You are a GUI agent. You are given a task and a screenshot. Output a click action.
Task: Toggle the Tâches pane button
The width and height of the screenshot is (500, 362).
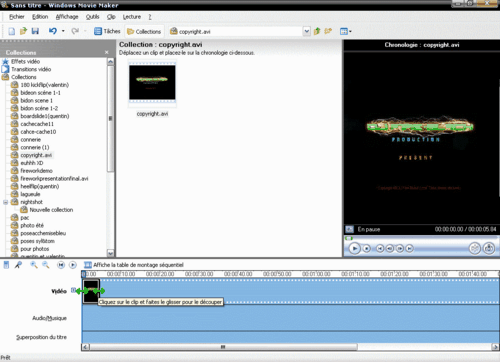point(107,31)
